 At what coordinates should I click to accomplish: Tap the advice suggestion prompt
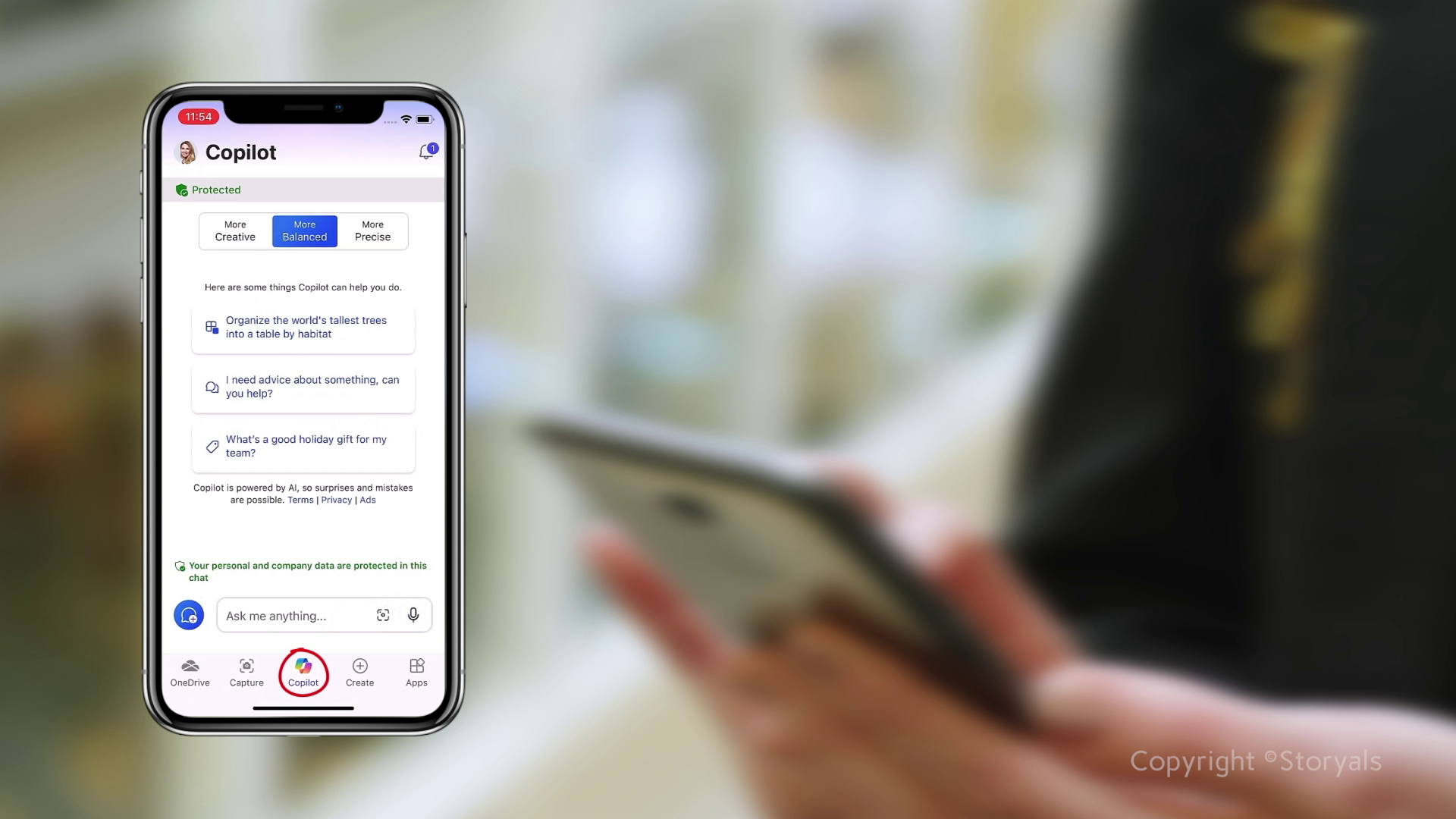[x=303, y=386]
